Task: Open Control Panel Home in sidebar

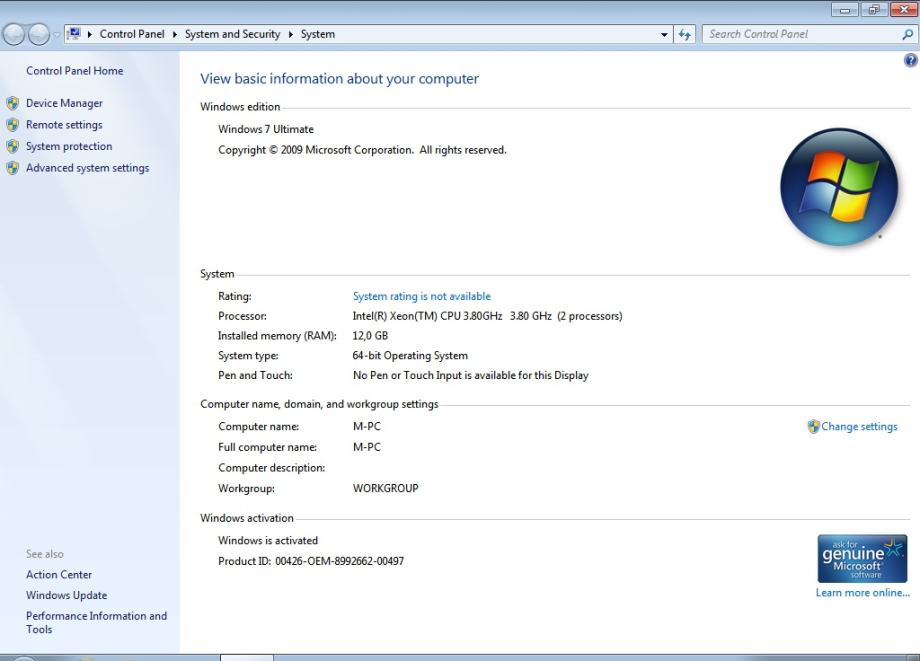Action: click(x=74, y=71)
